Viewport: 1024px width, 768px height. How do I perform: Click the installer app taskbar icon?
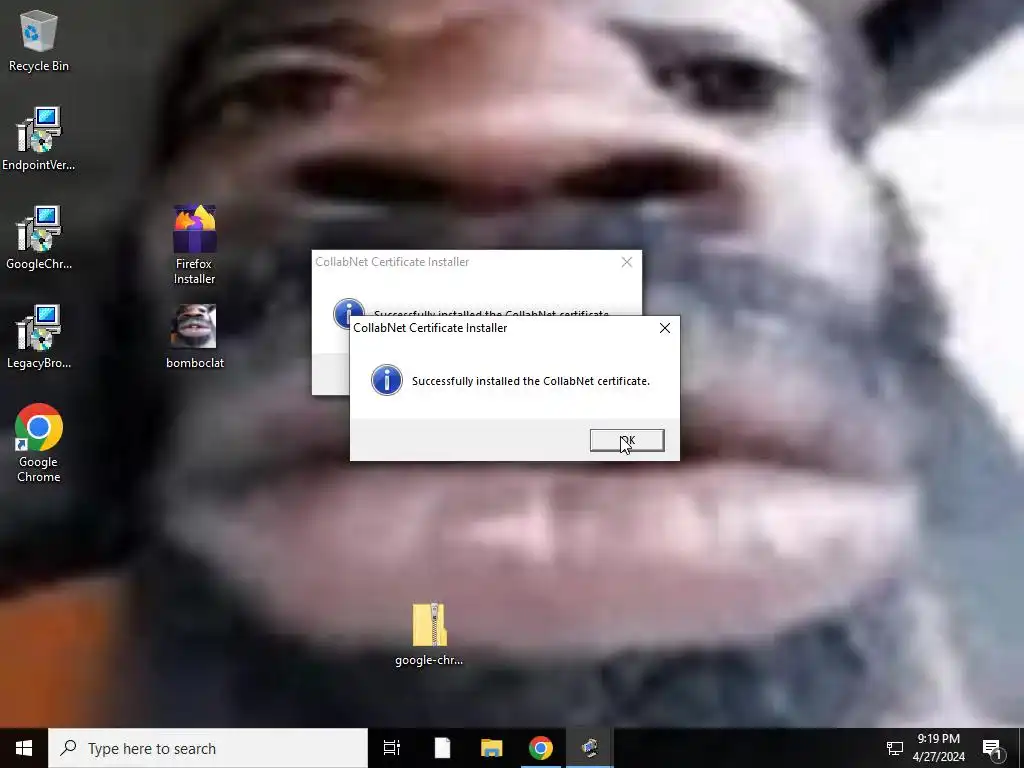[590, 748]
